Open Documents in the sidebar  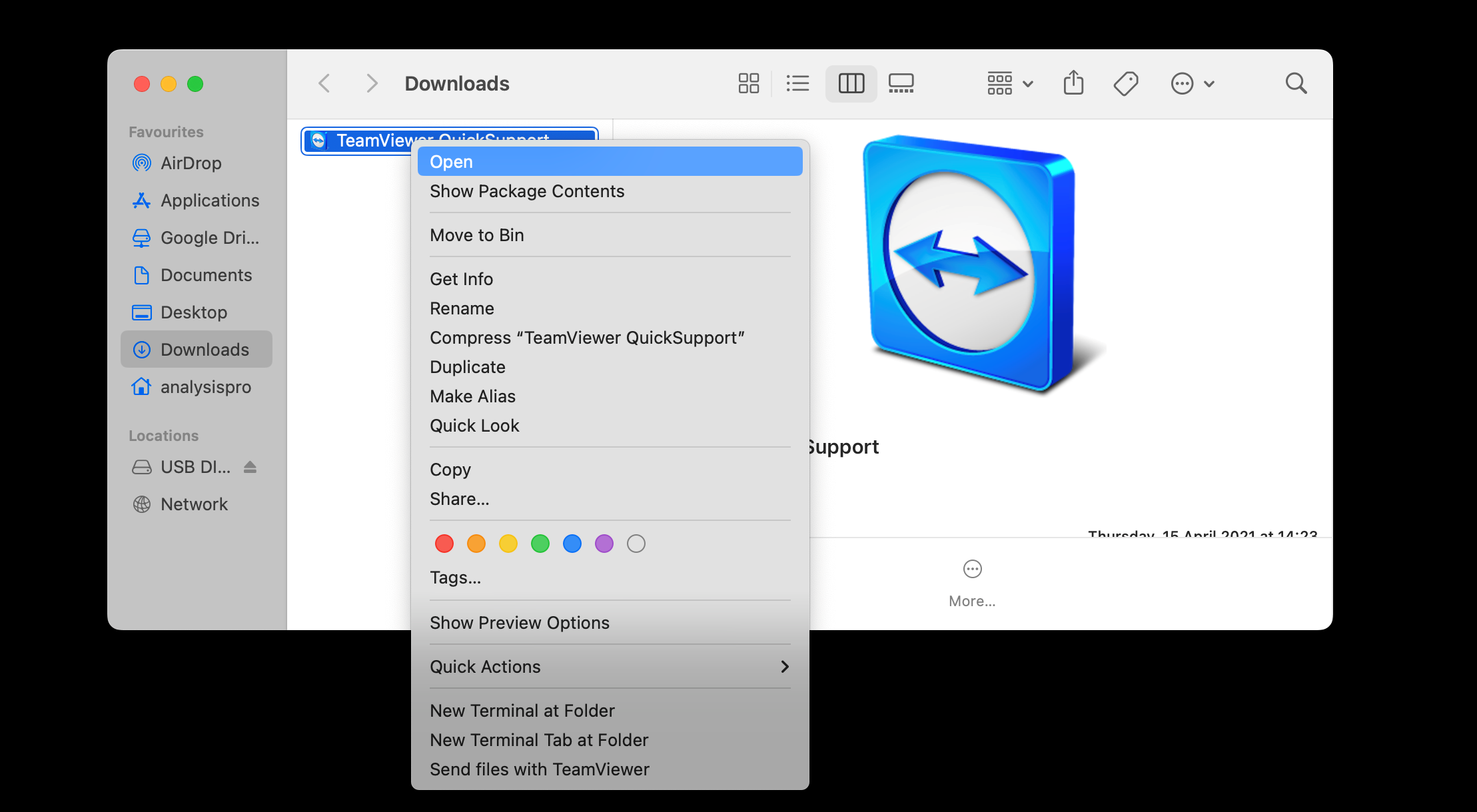197,275
